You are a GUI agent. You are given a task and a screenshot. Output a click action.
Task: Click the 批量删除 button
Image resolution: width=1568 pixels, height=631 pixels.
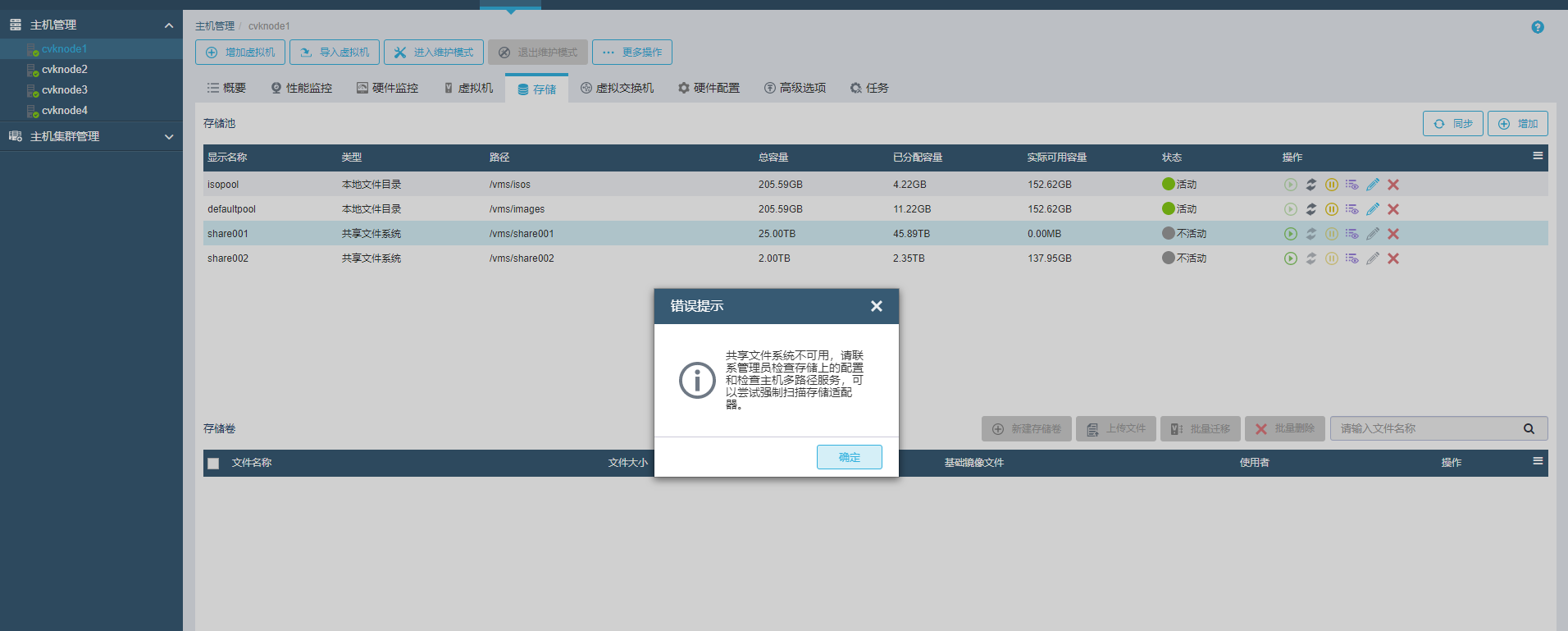[x=1285, y=429]
